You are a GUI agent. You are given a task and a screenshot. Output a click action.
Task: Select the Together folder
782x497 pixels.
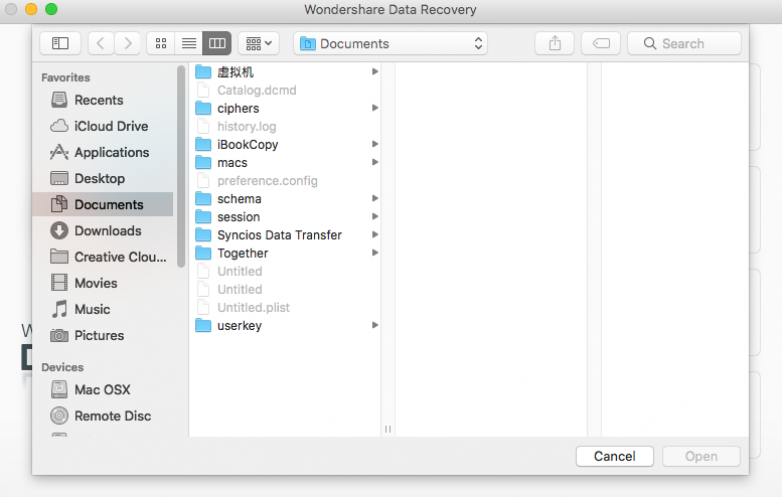[287, 253]
